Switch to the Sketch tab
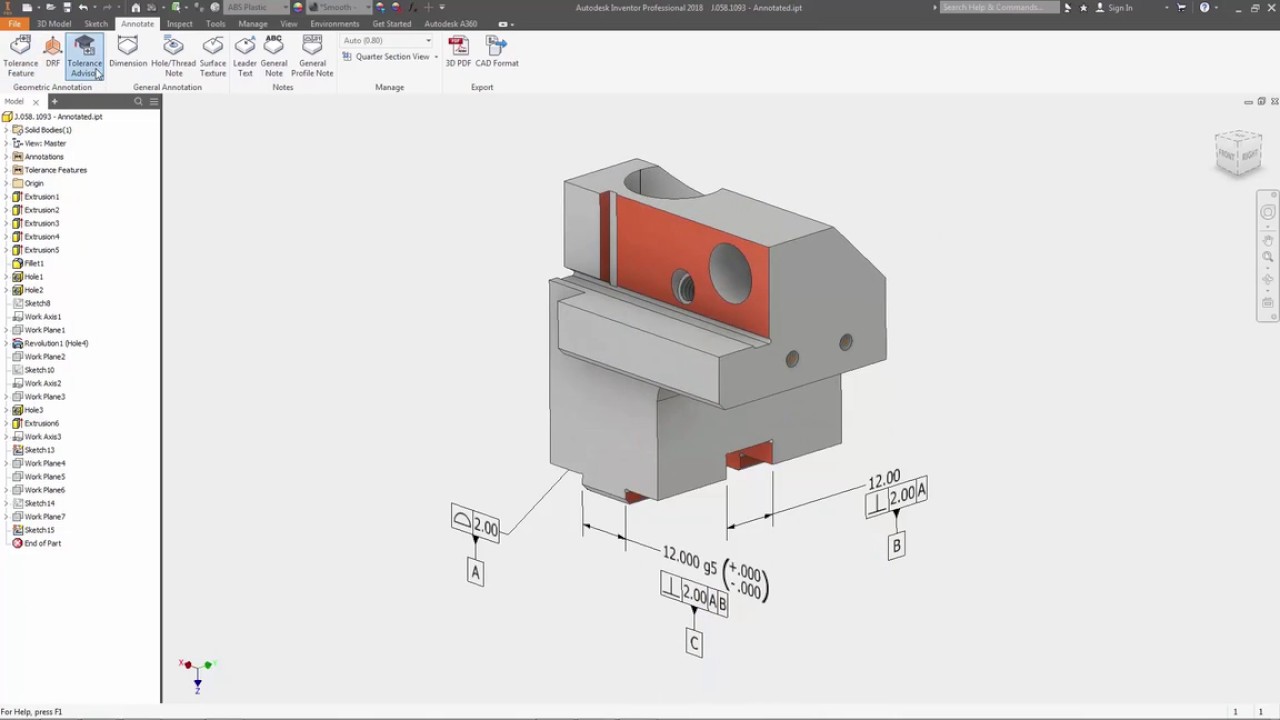Viewport: 1280px width, 720px height. [96, 23]
